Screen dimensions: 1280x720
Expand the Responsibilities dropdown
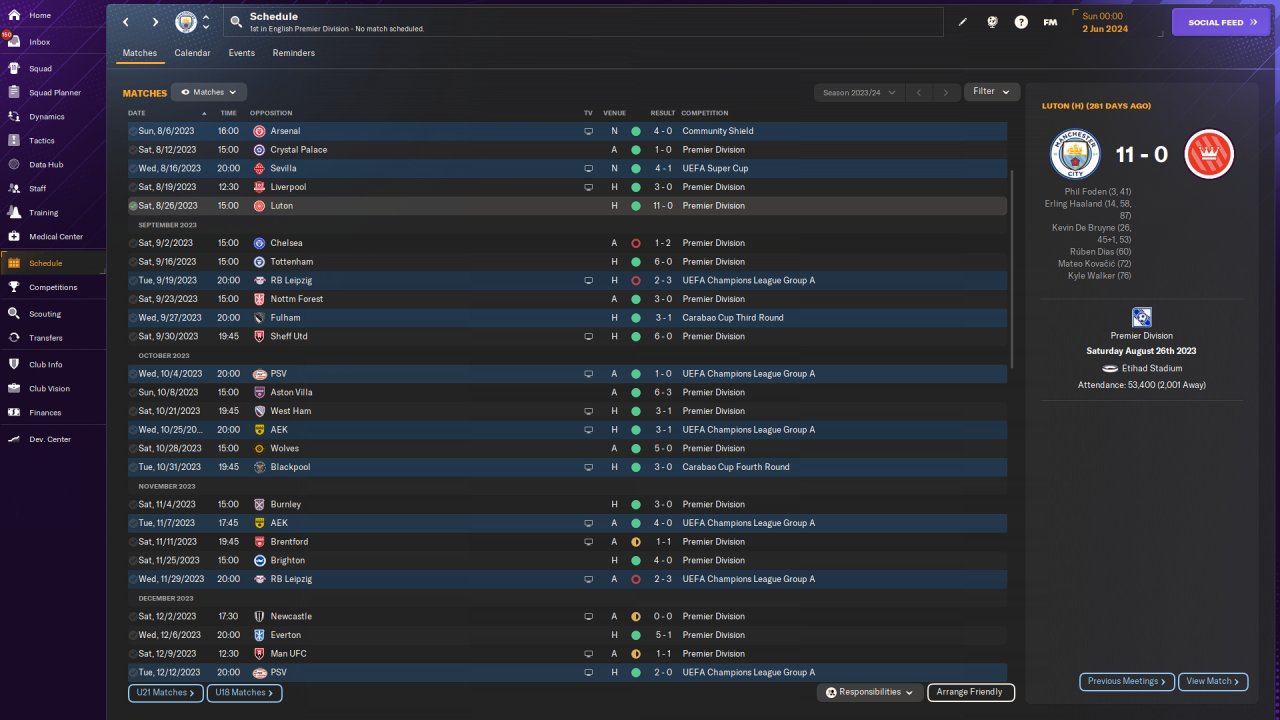pyautogui.click(x=870, y=692)
